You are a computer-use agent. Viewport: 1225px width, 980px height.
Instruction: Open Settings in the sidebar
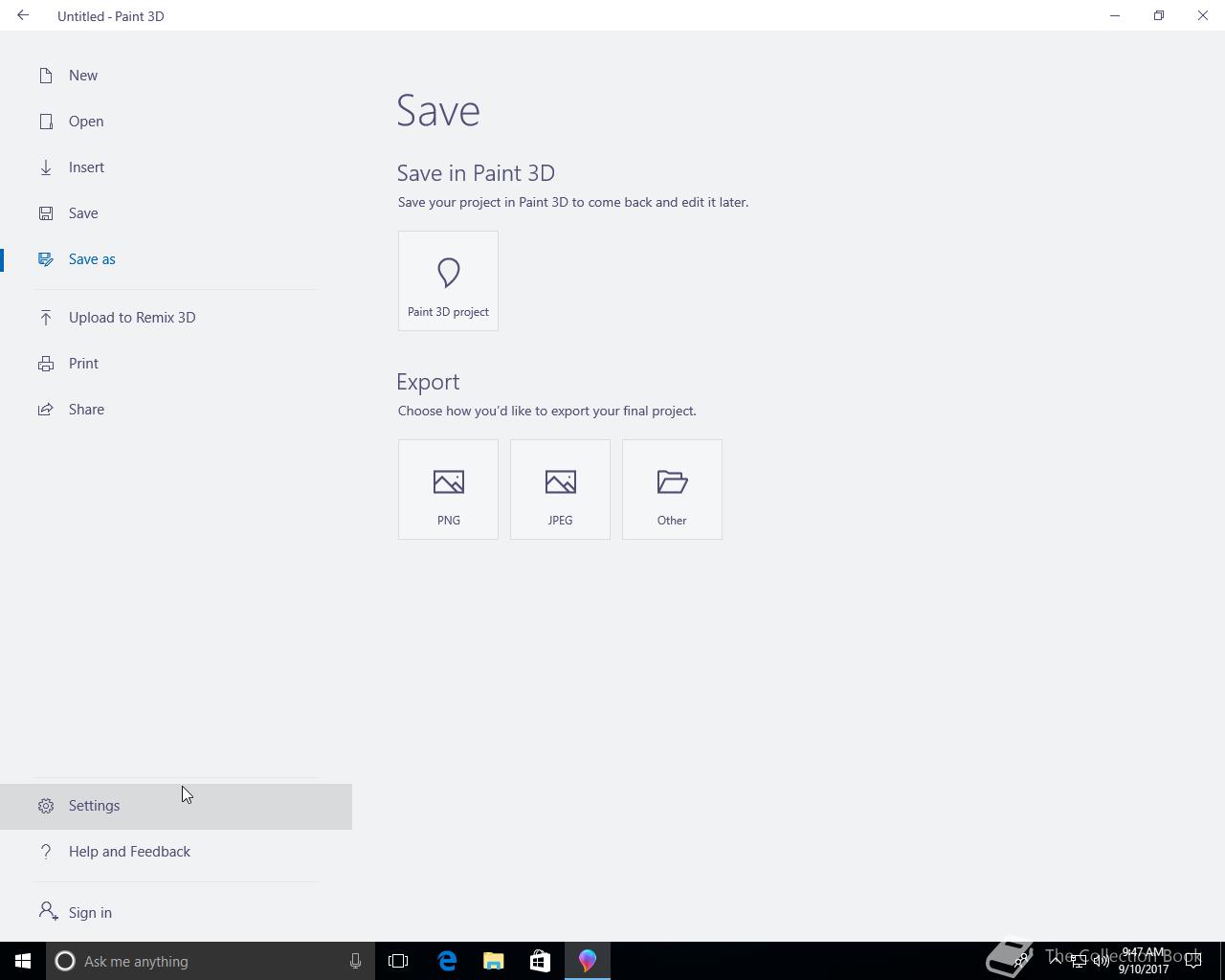[x=176, y=806]
